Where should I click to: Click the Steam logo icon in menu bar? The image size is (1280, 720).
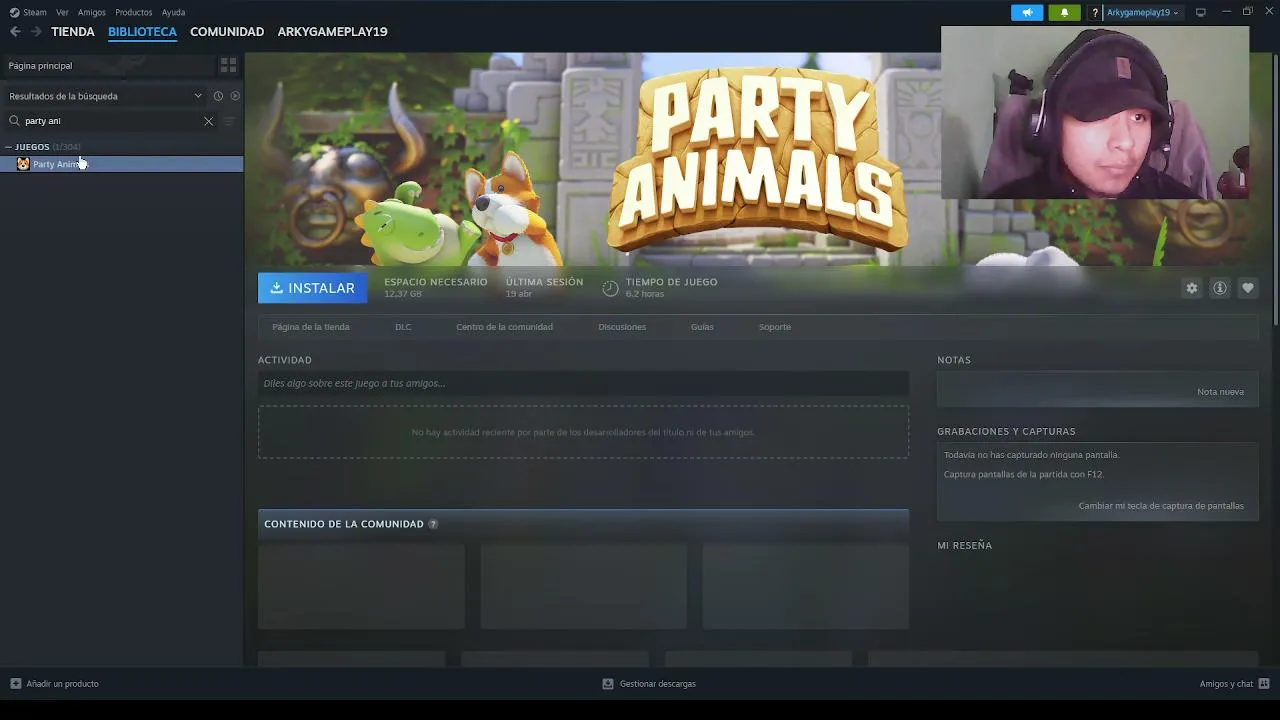14,12
